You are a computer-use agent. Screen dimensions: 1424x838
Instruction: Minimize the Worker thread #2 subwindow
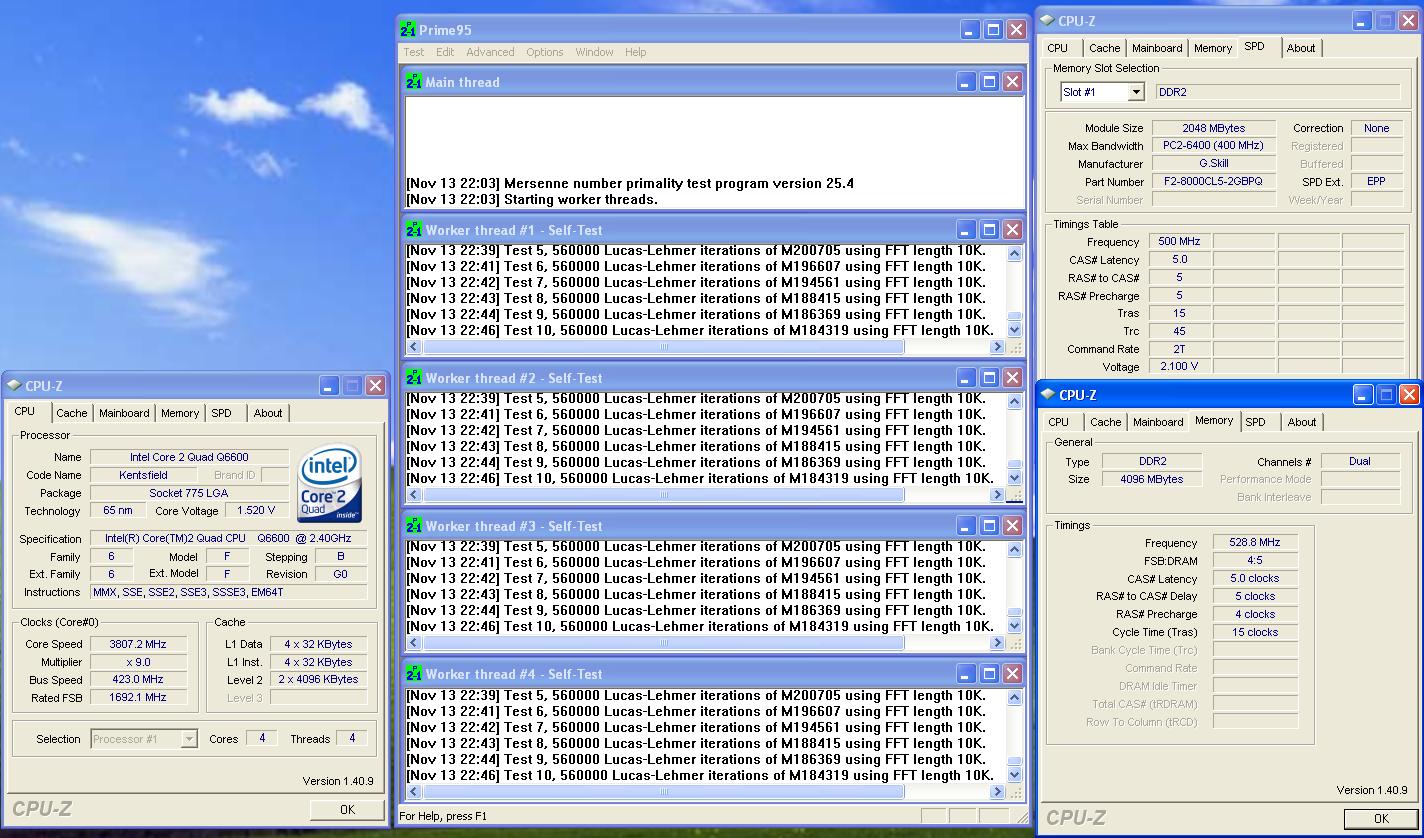(966, 378)
